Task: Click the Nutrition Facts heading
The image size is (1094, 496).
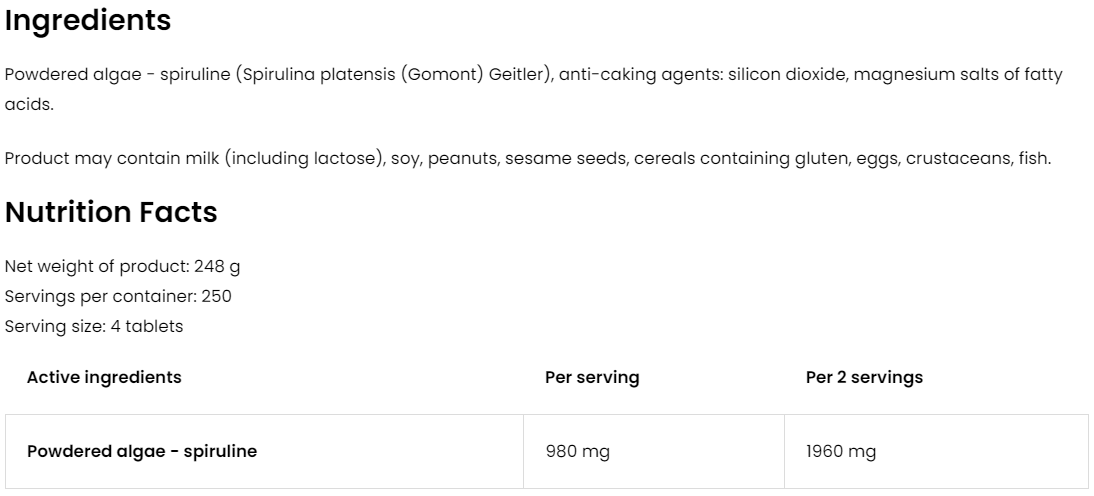Action: coord(111,212)
